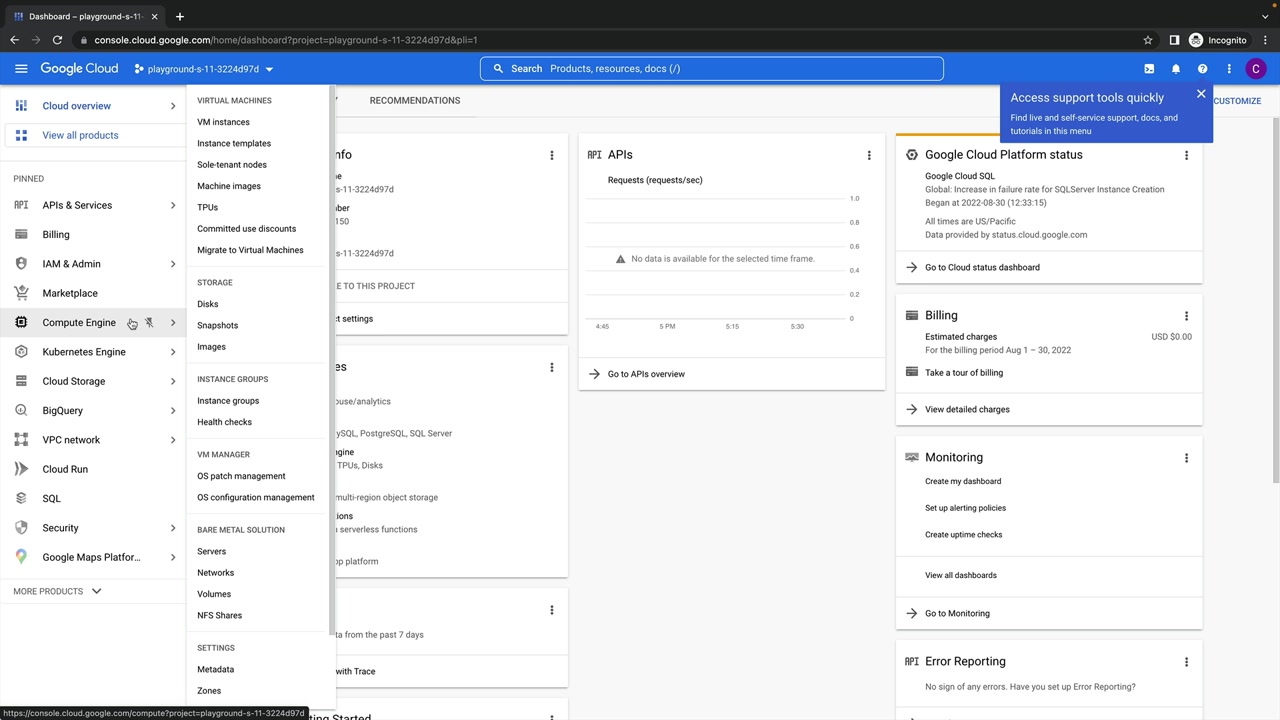Unpin Compute Engine from the sidebar

[x=149, y=323]
